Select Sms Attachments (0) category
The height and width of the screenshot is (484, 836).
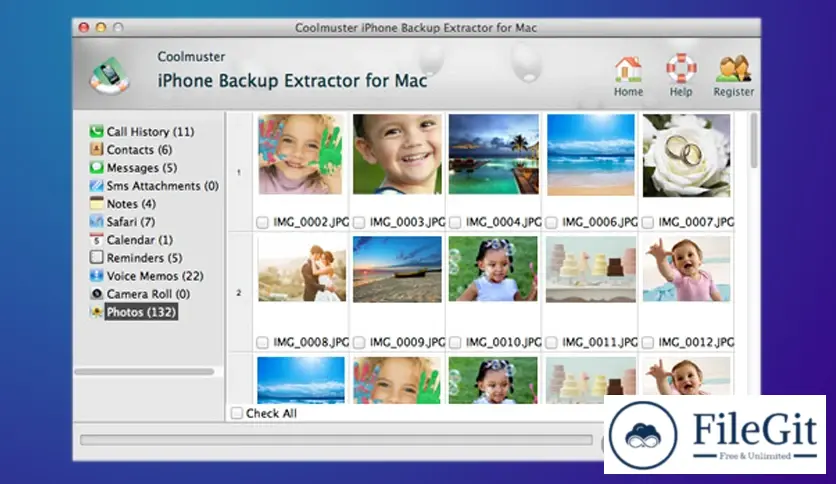pyautogui.click(x=163, y=186)
